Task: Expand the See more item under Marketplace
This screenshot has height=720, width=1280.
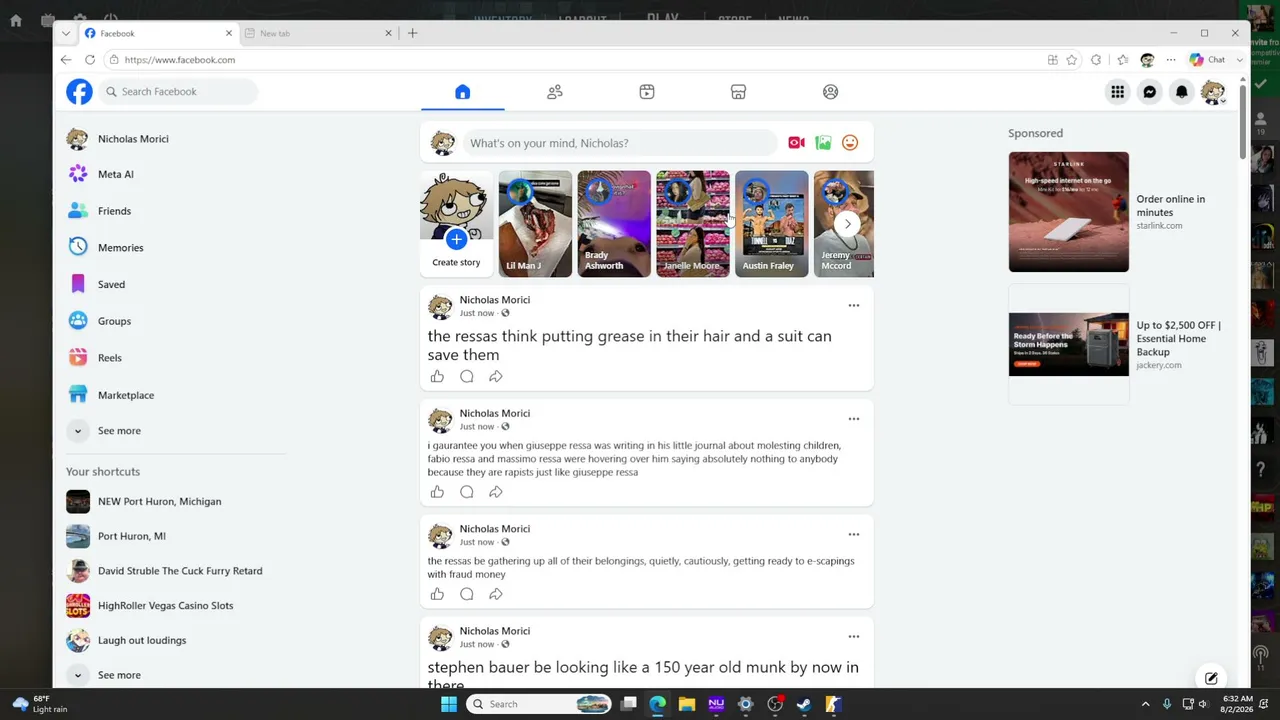Action: [x=119, y=431]
